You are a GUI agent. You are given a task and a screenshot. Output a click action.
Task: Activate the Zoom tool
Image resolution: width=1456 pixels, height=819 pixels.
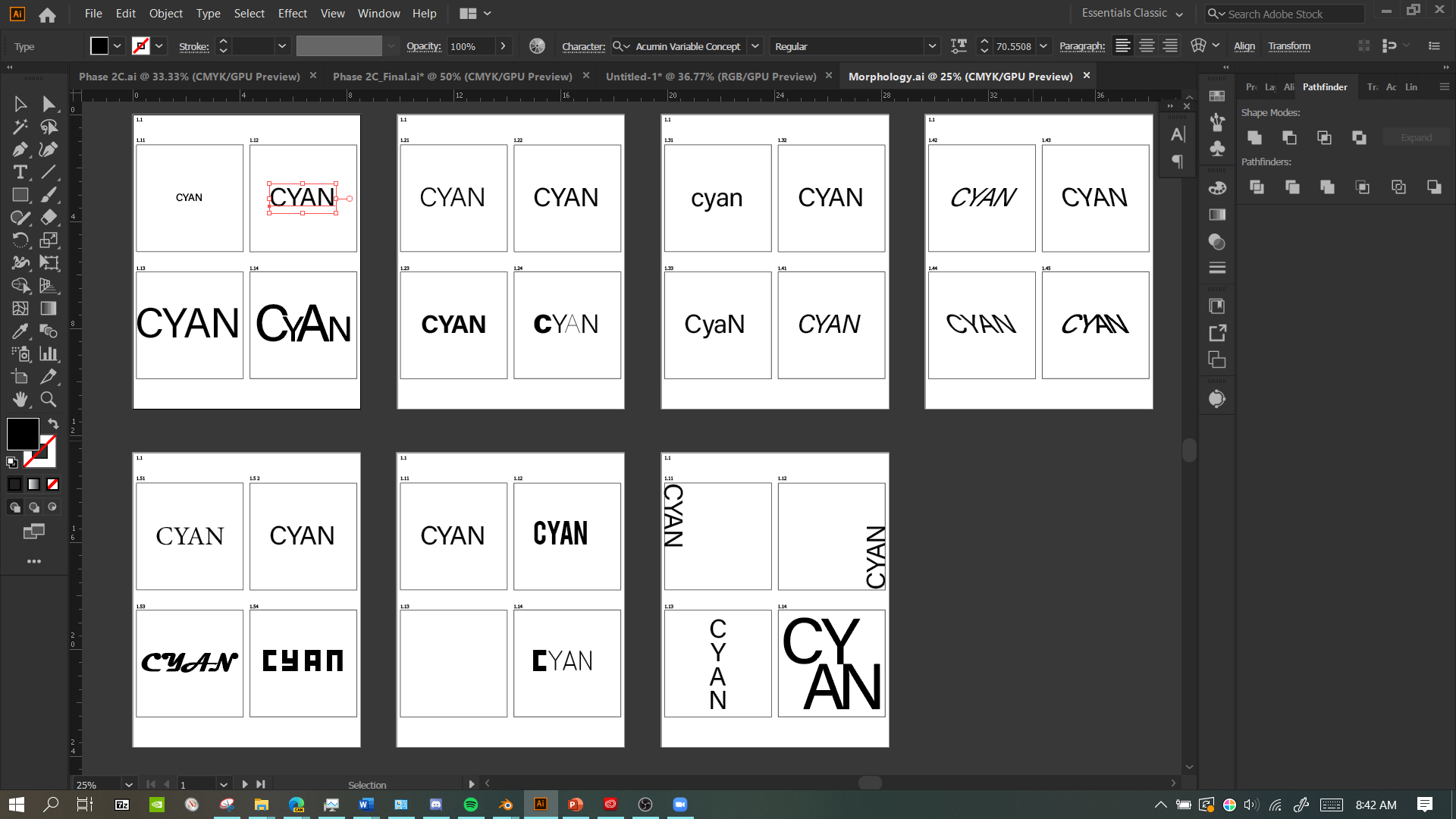49,400
